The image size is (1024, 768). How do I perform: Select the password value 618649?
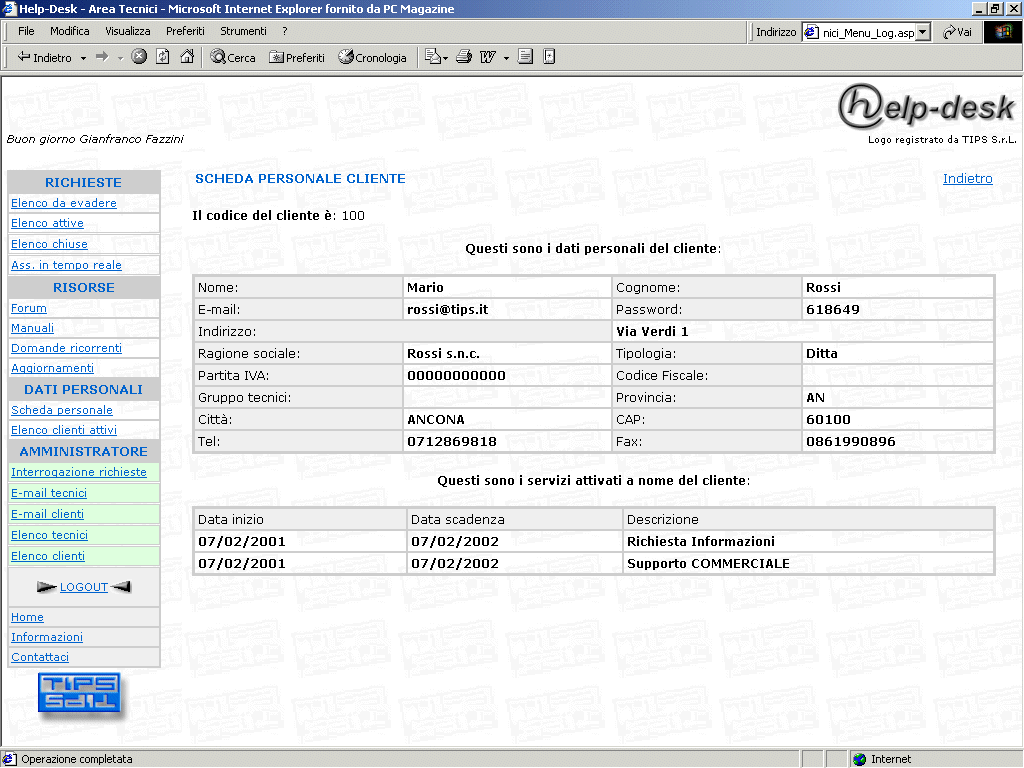[x=833, y=310]
